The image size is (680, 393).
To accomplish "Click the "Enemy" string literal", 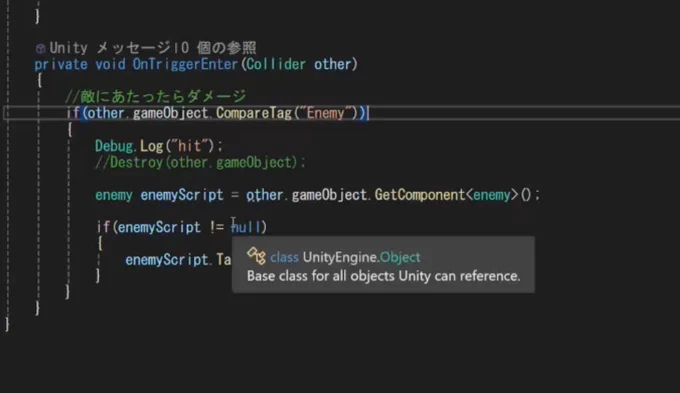I will [x=325, y=113].
